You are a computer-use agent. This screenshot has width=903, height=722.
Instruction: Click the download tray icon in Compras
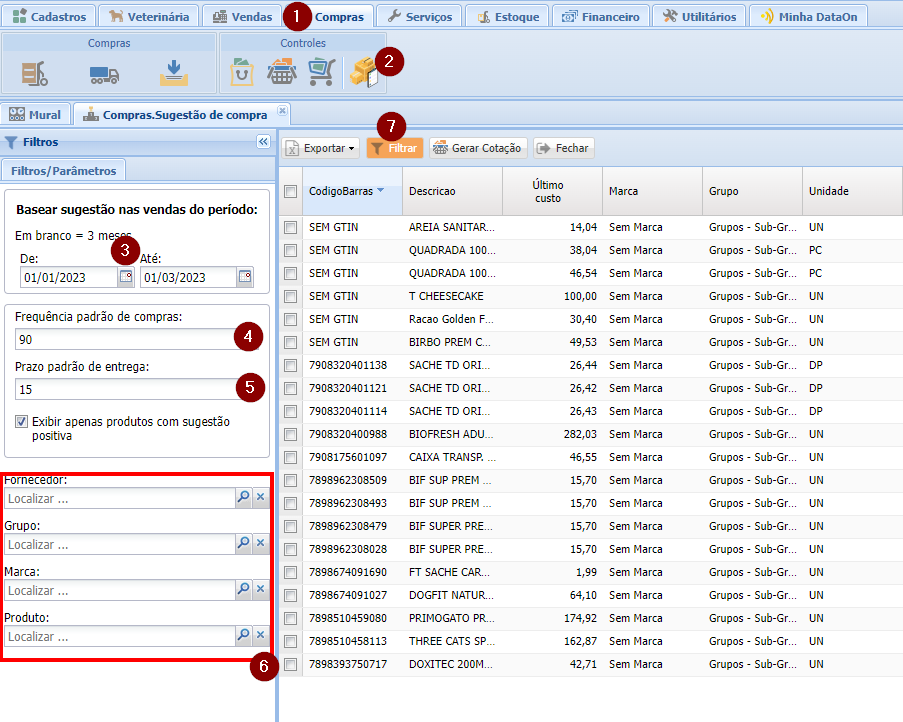pyautogui.click(x=173, y=73)
